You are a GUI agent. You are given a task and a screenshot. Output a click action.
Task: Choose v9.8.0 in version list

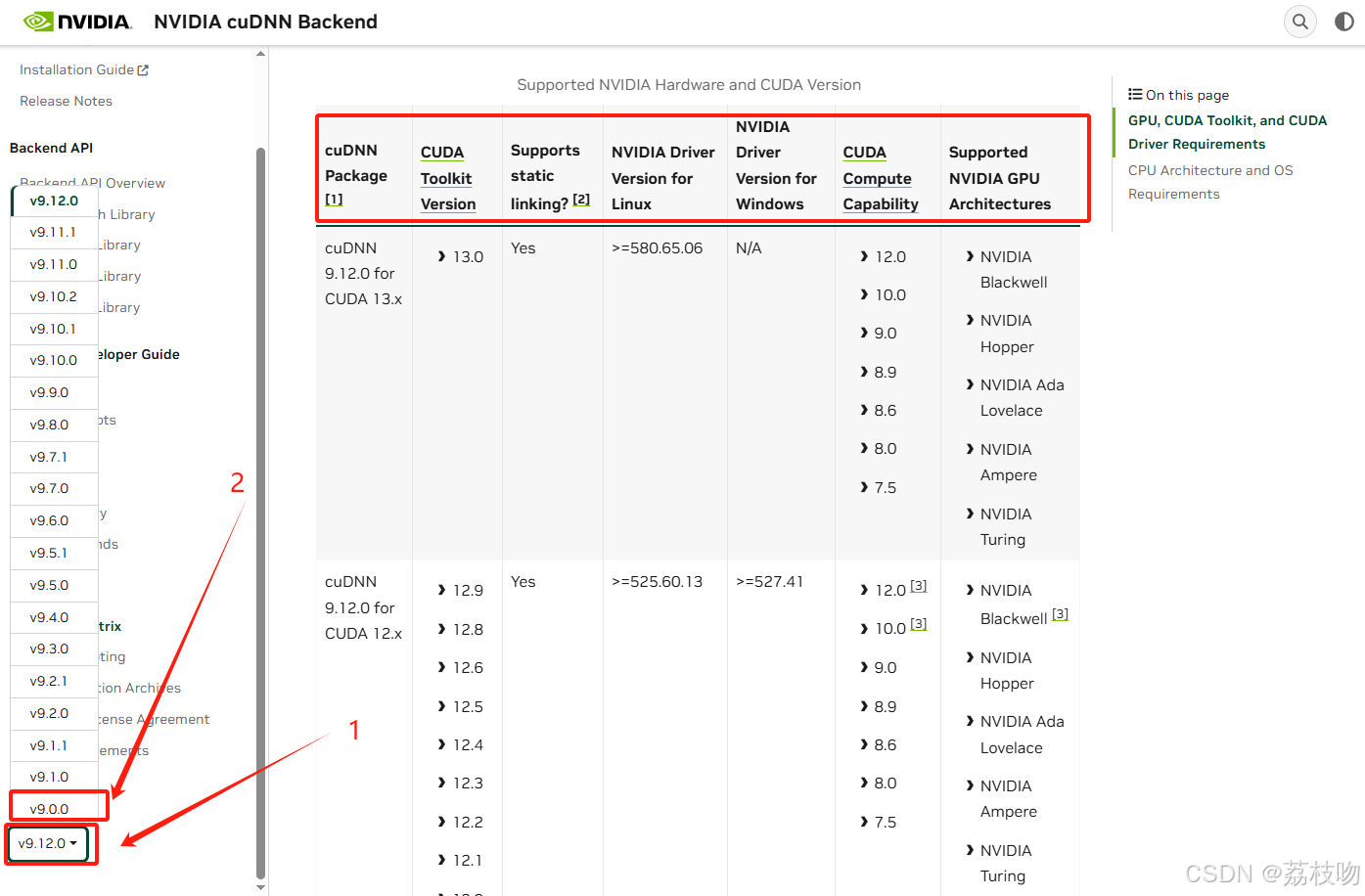click(x=54, y=425)
